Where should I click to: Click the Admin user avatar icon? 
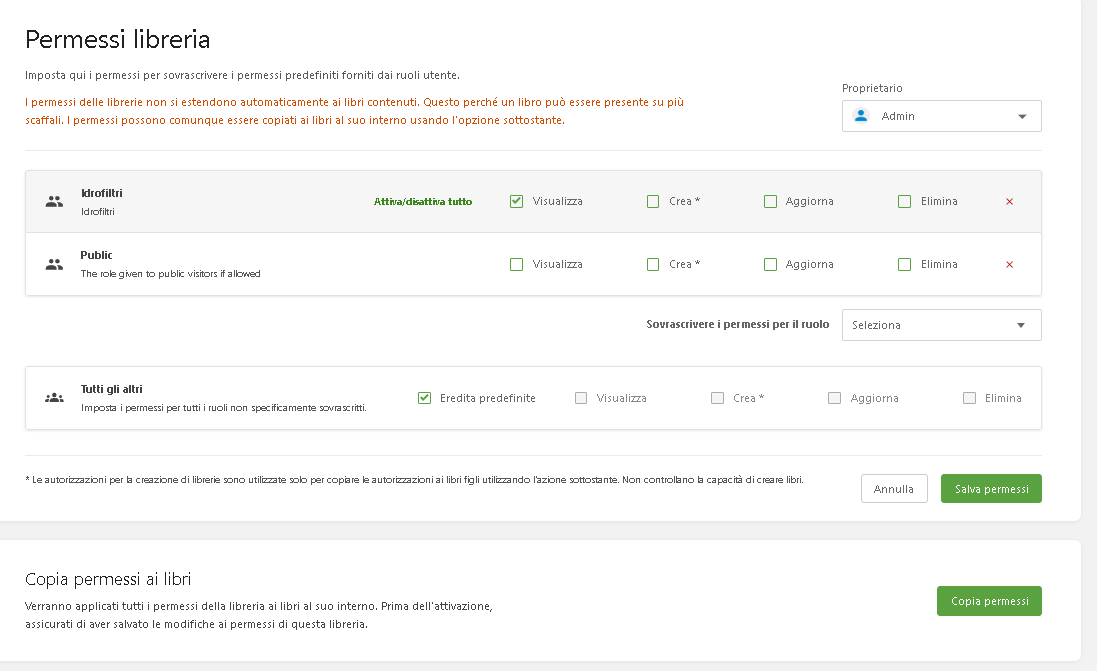(x=861, y=116)
